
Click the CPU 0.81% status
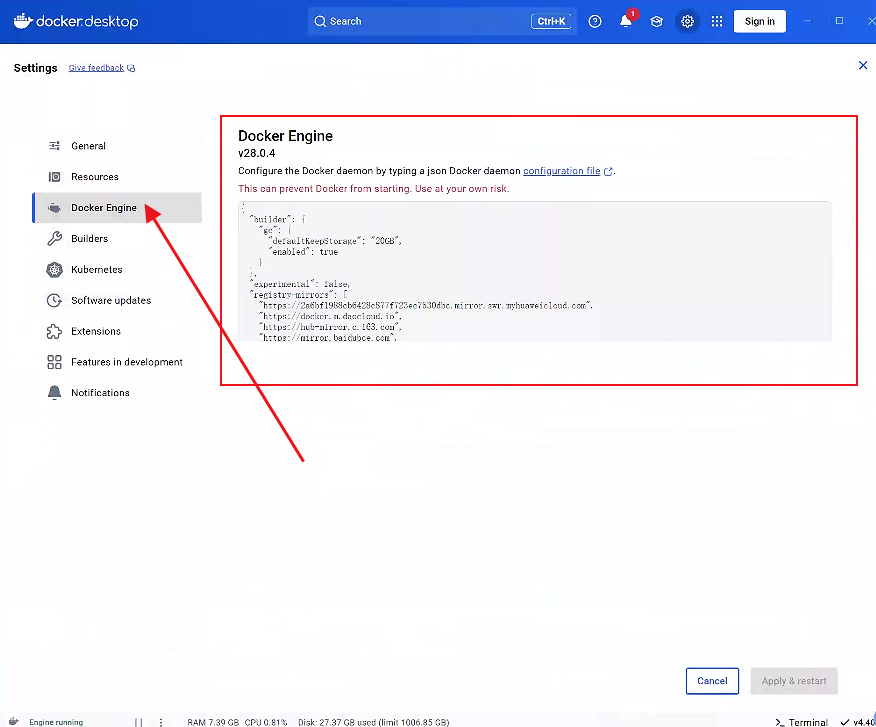tap(266, 722)
